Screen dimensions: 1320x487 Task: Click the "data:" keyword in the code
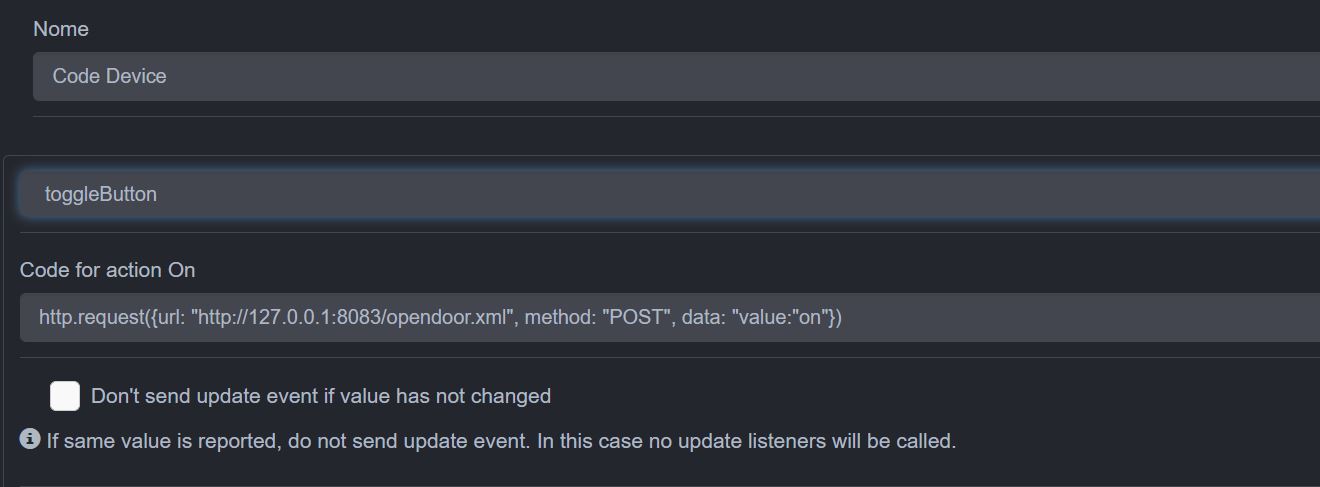(703, 318)
